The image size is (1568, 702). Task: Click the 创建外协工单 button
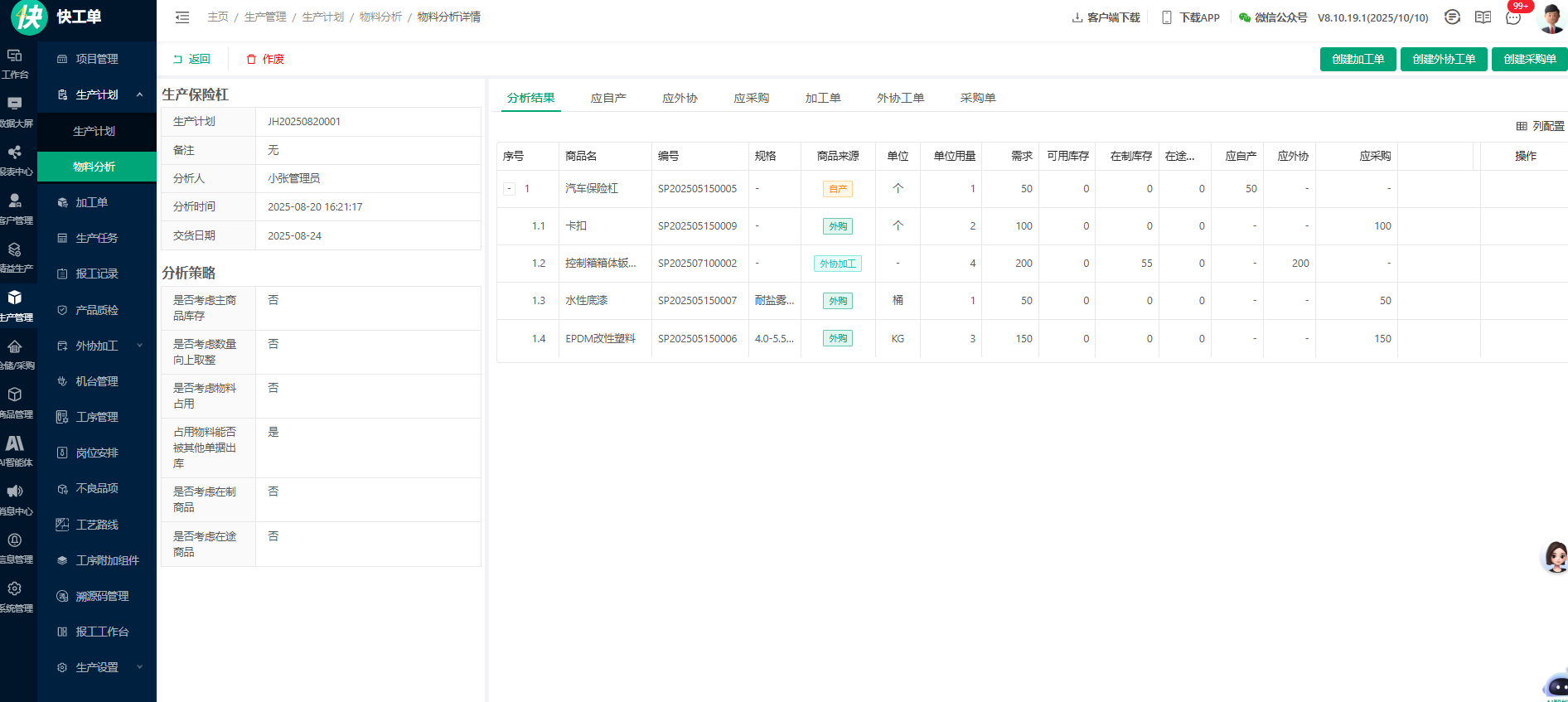click(1445, 59)
